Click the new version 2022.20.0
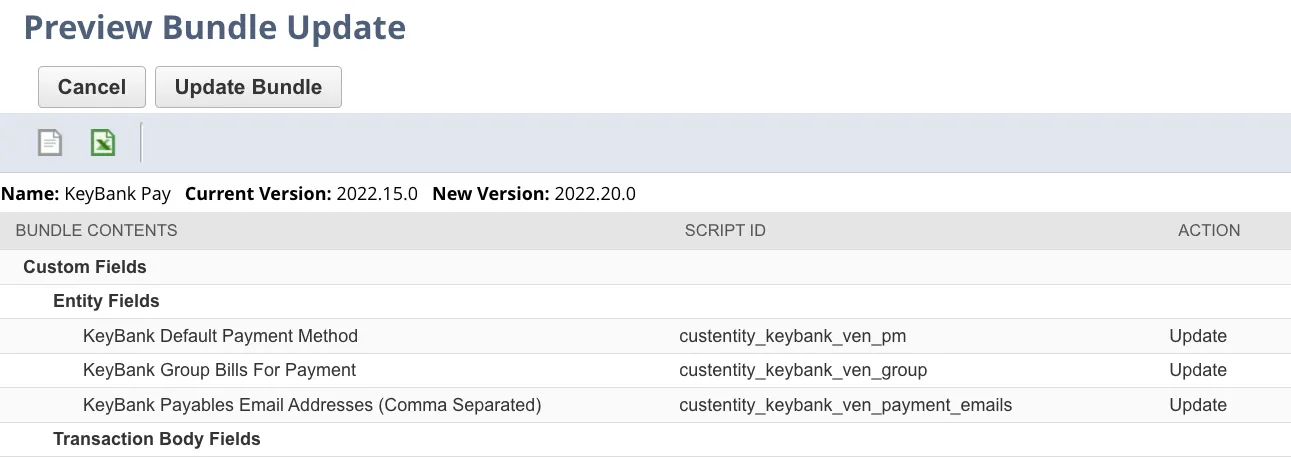Screen dimensions: 1291x457 595,194
